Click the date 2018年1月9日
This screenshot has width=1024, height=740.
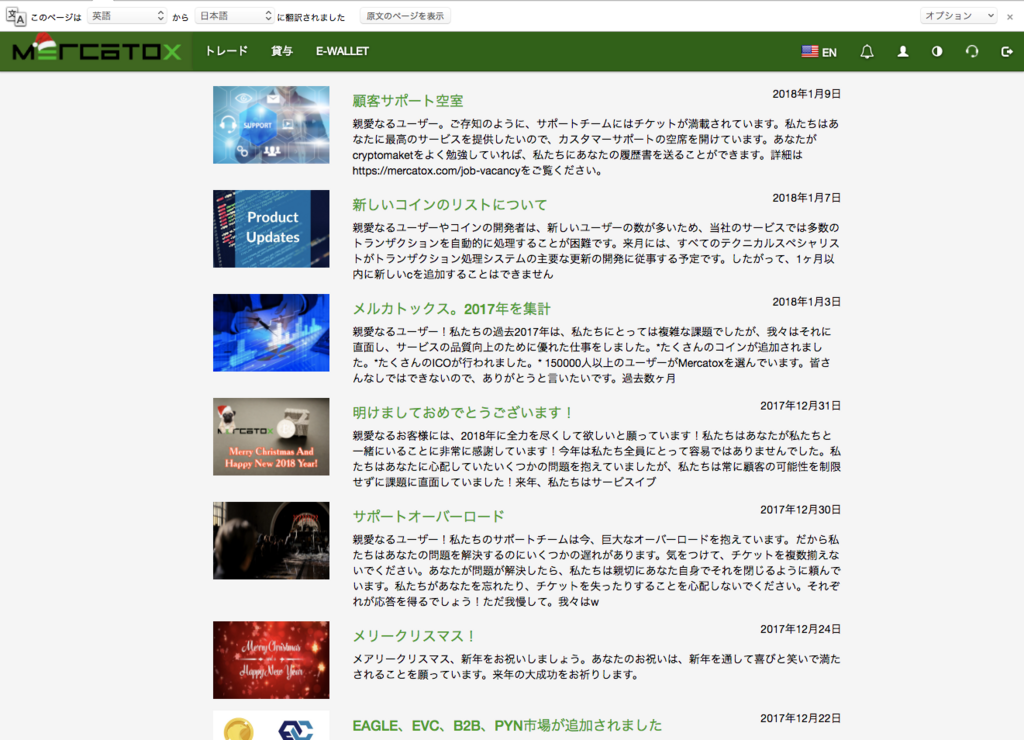(807, 94)
